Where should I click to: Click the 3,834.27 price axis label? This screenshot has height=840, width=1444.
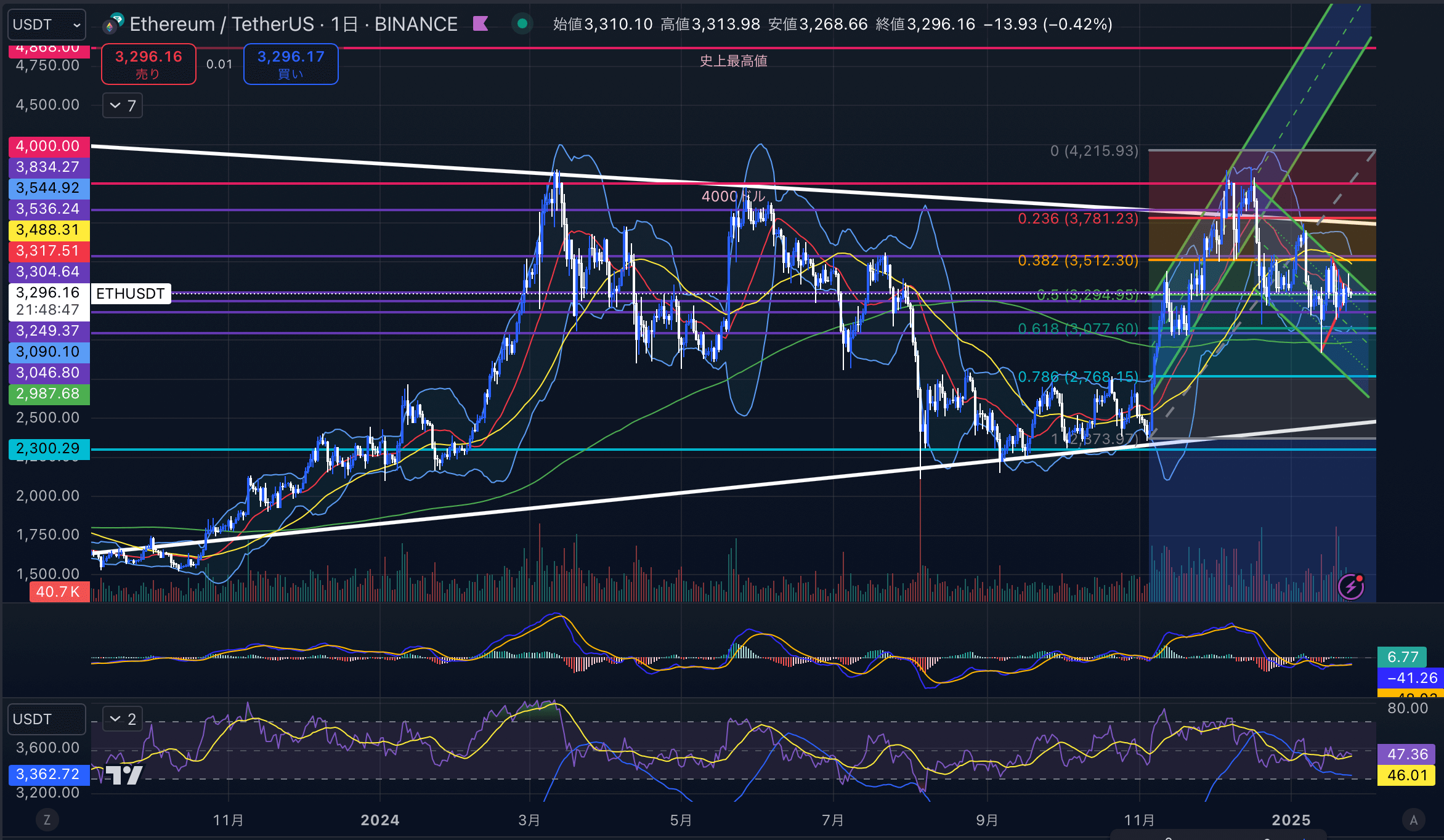(49, 167)
